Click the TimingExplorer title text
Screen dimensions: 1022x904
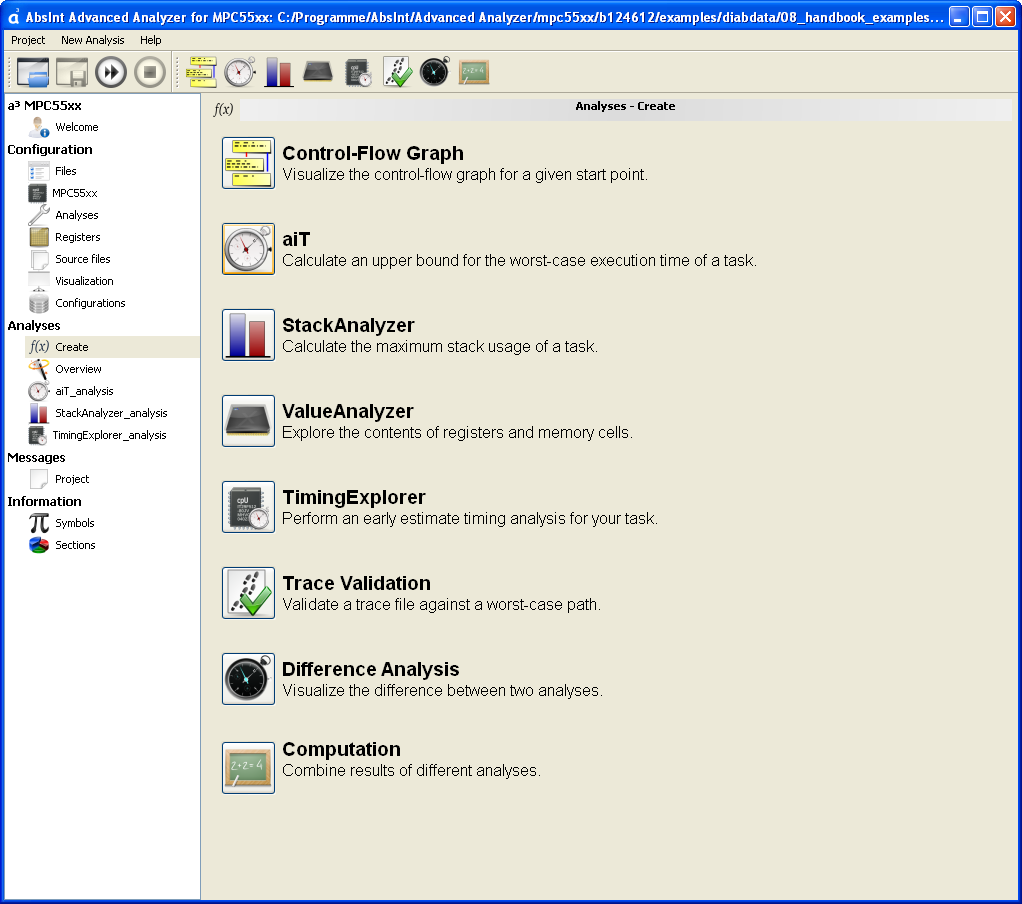354,497
